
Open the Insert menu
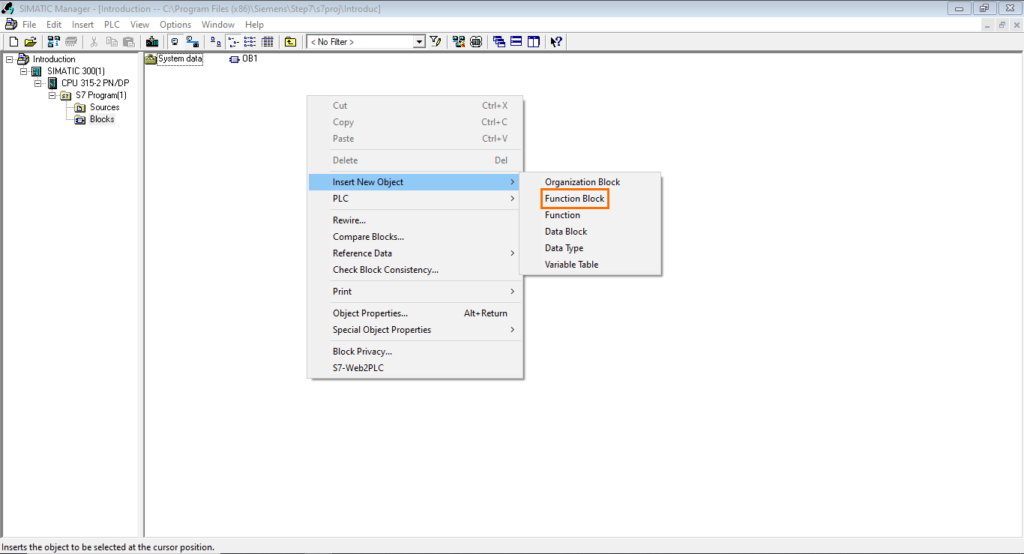pyautogui.click(x=83, y=25)
